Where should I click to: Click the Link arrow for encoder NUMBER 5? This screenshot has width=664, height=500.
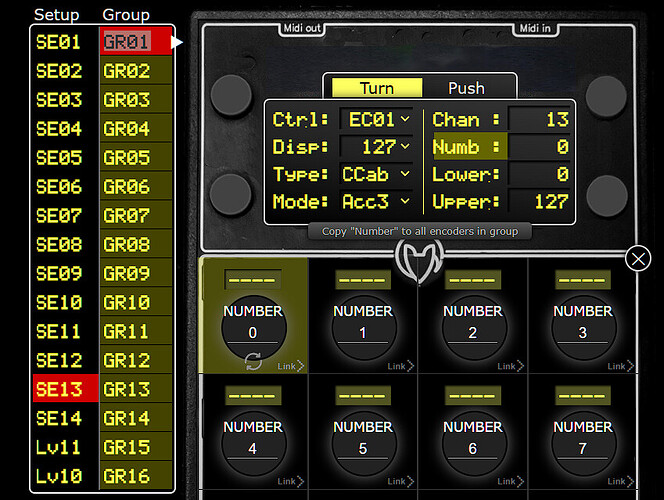click(x=401, y=481)
